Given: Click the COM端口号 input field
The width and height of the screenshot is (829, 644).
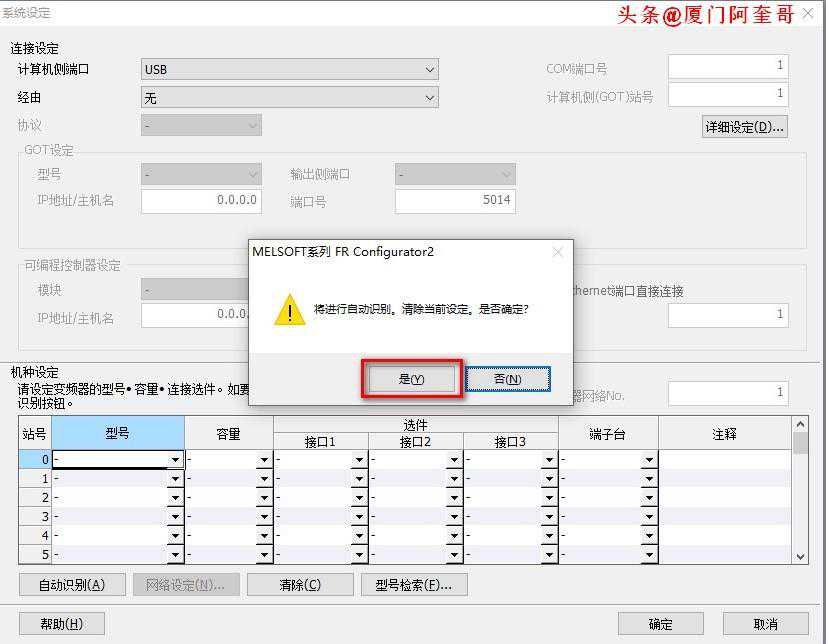Looking at the screenshot, I should point(727,66).
